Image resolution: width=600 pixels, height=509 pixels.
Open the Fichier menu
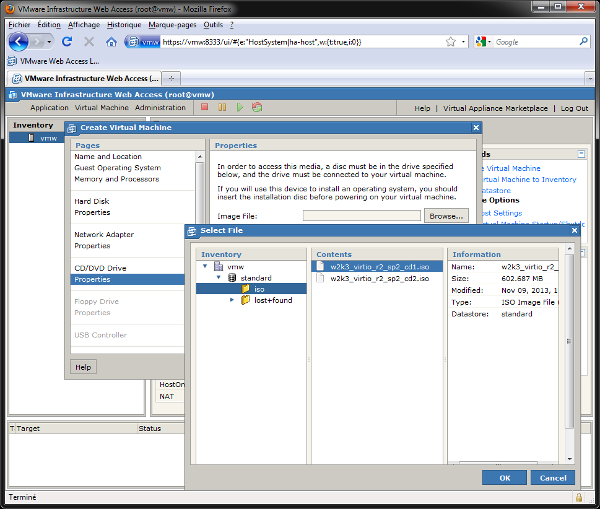click(19, 25)
